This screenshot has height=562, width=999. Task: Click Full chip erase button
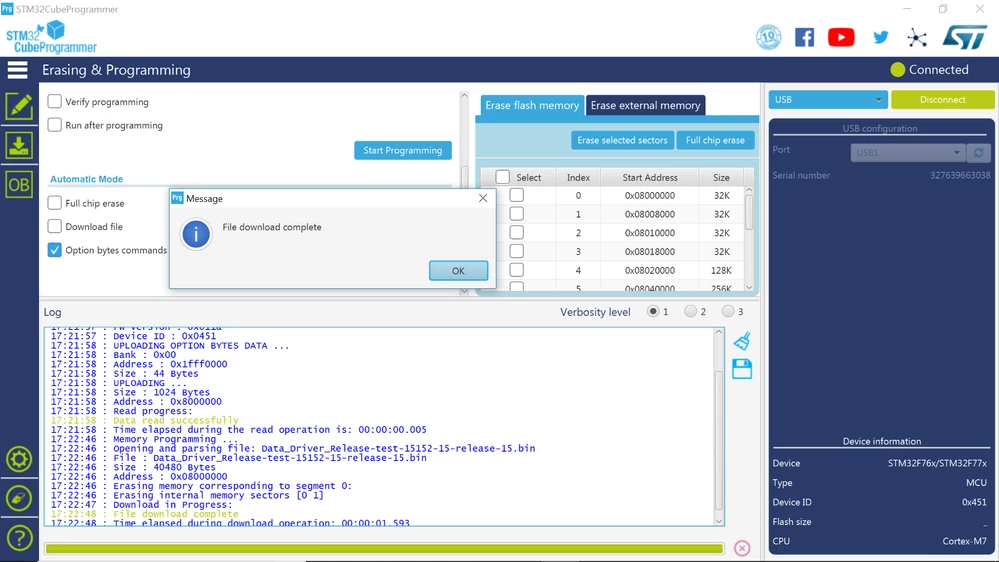[x=715, y=140]
